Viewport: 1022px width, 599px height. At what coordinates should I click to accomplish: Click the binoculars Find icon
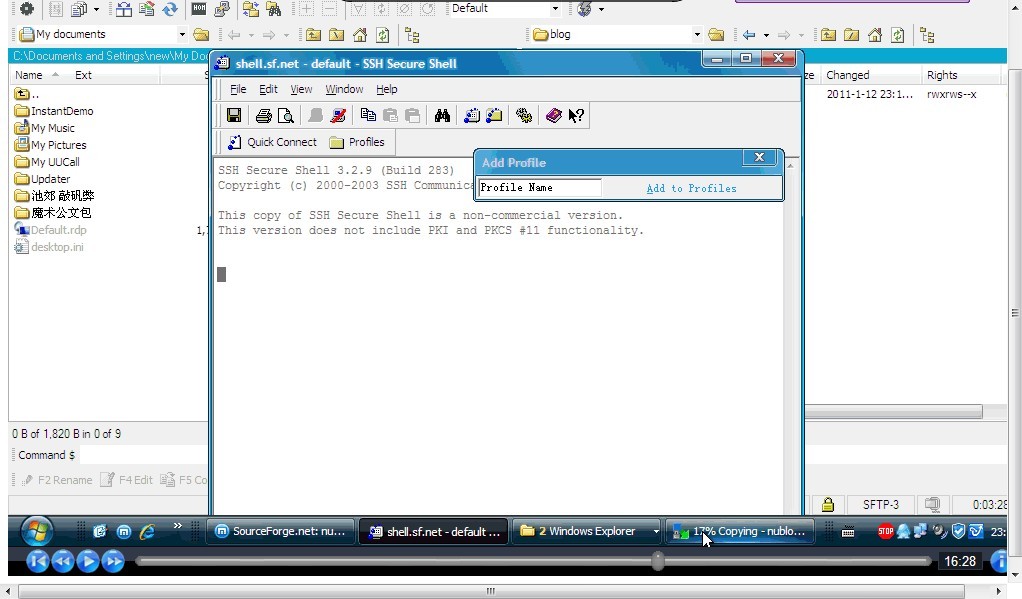(x=443, y=115)
